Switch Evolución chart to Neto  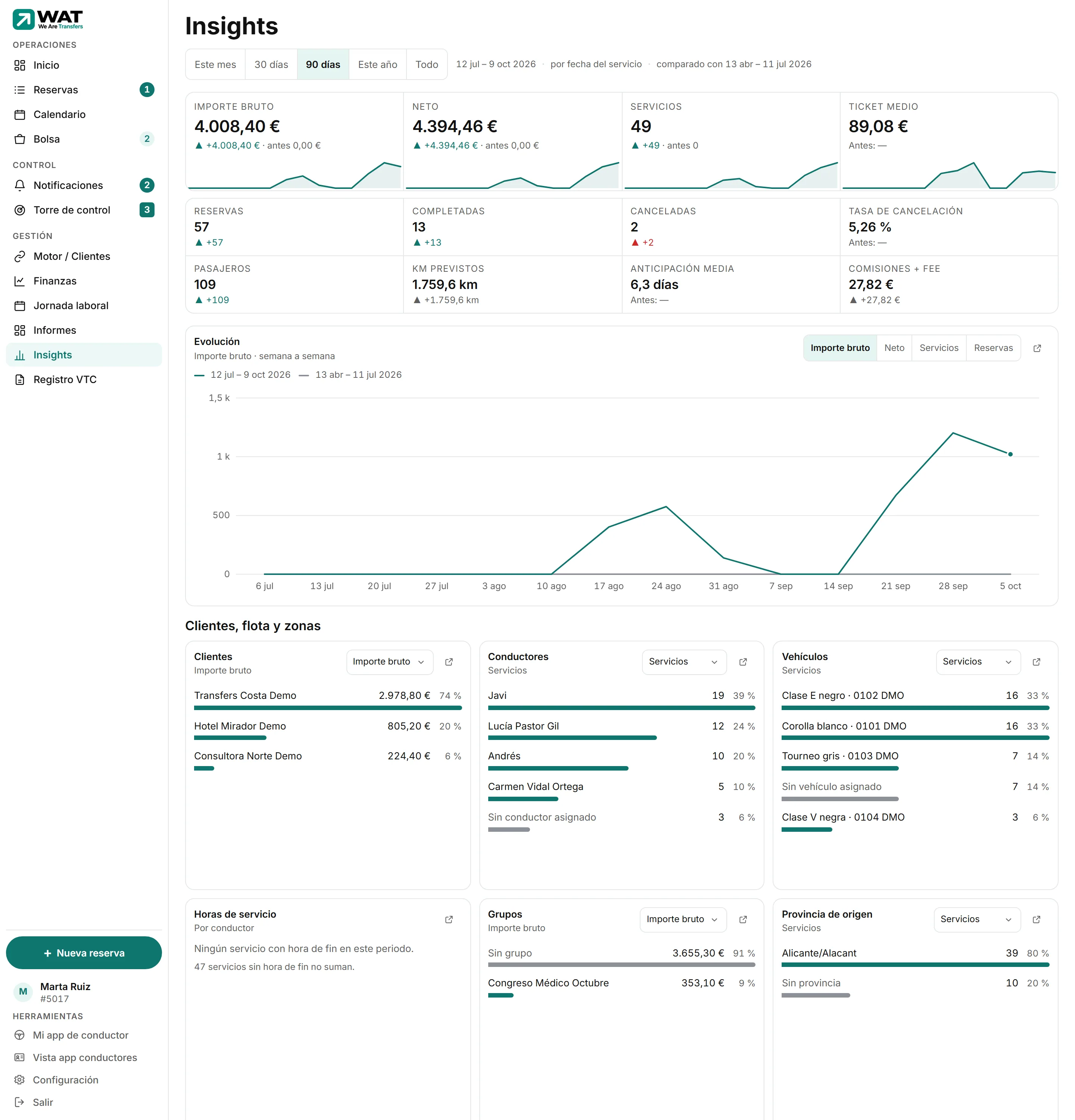pyautogui.click(x=894, y=348)
